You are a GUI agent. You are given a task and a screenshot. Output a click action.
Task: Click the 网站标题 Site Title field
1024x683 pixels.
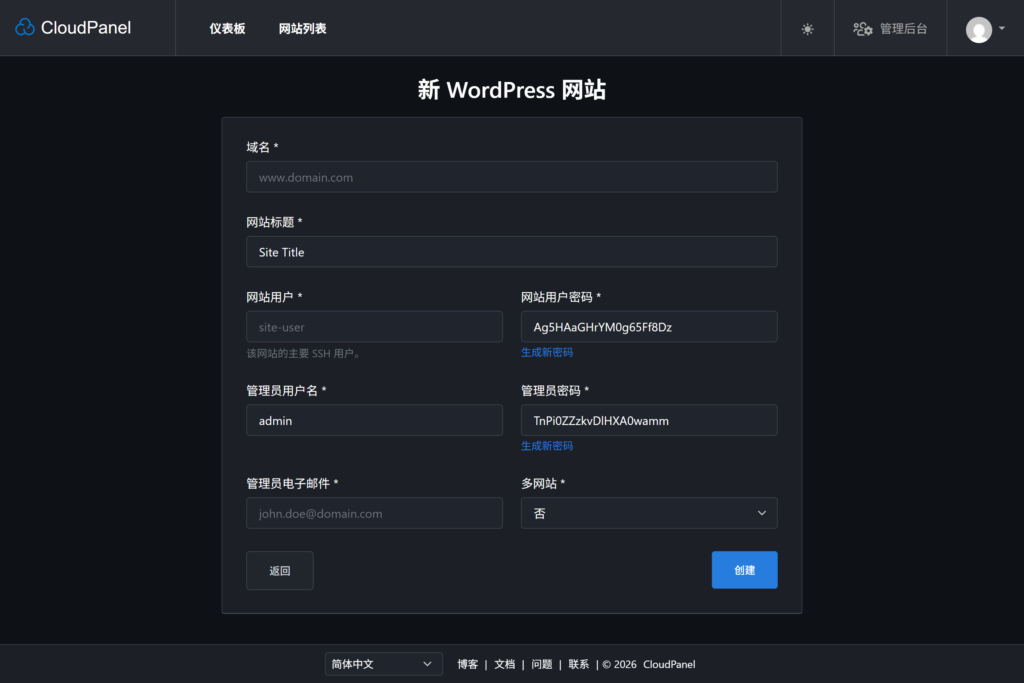511,252
